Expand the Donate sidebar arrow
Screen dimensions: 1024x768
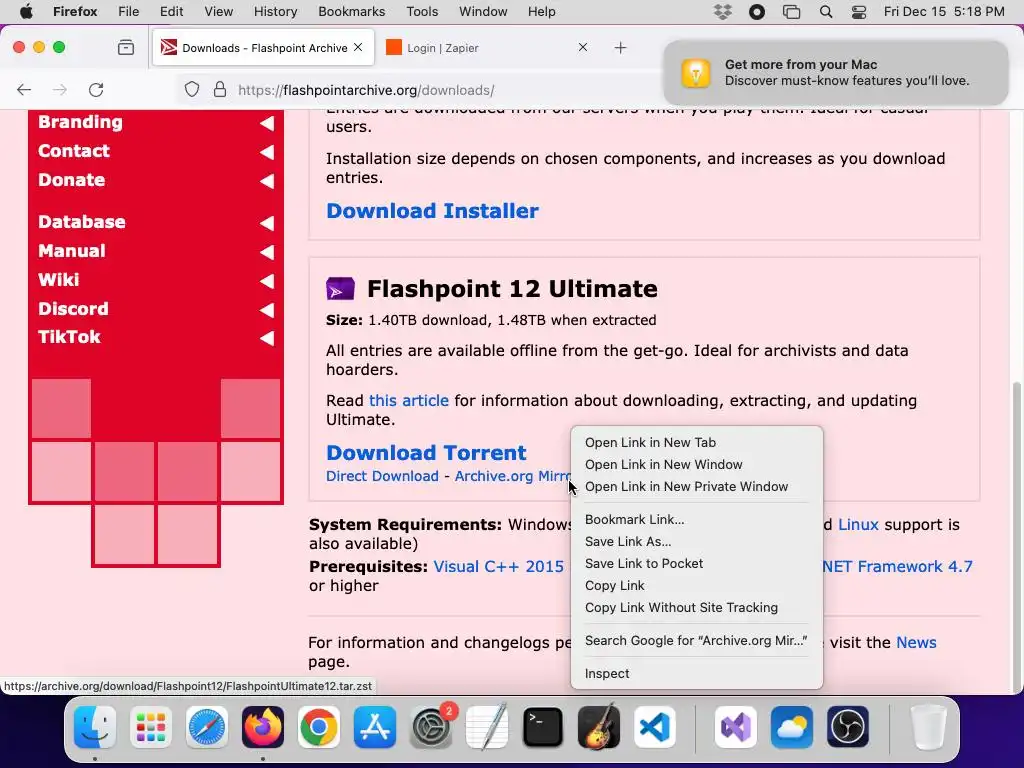point(266,181)
